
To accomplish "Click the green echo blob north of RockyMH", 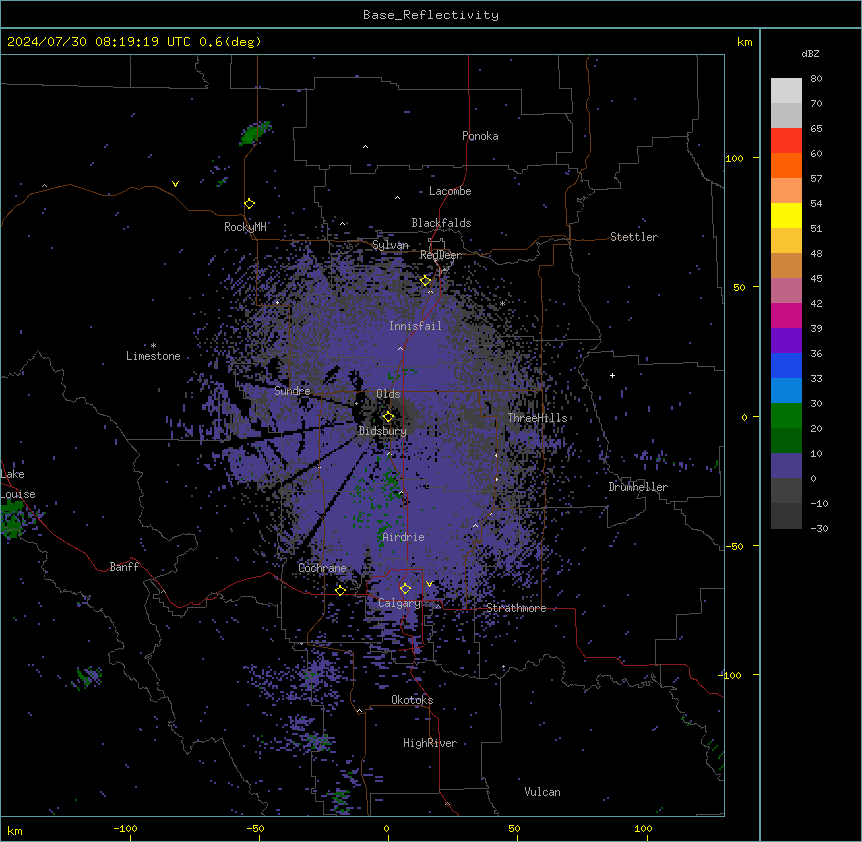I will pyautogui.click(x=255, y=132).
